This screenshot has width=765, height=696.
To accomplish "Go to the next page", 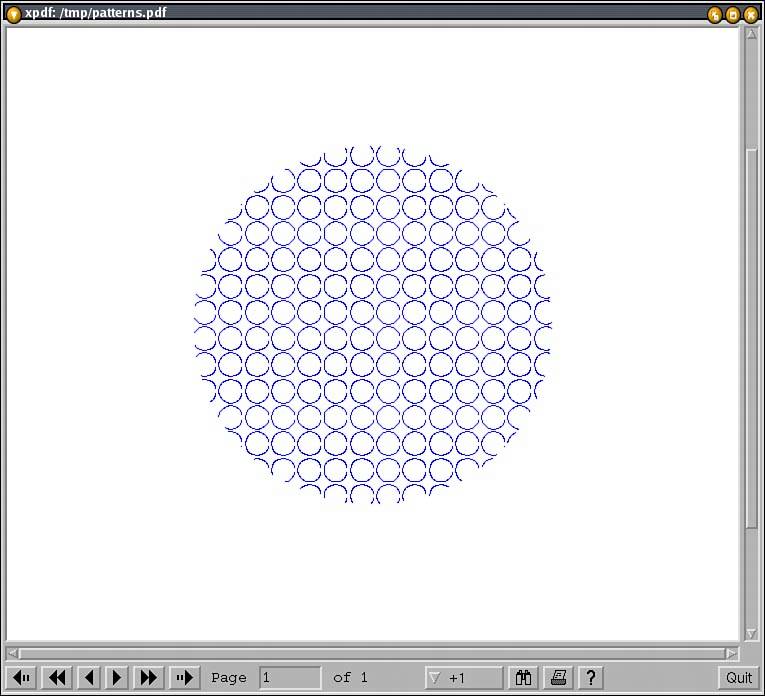I will [x=117, y=678].
